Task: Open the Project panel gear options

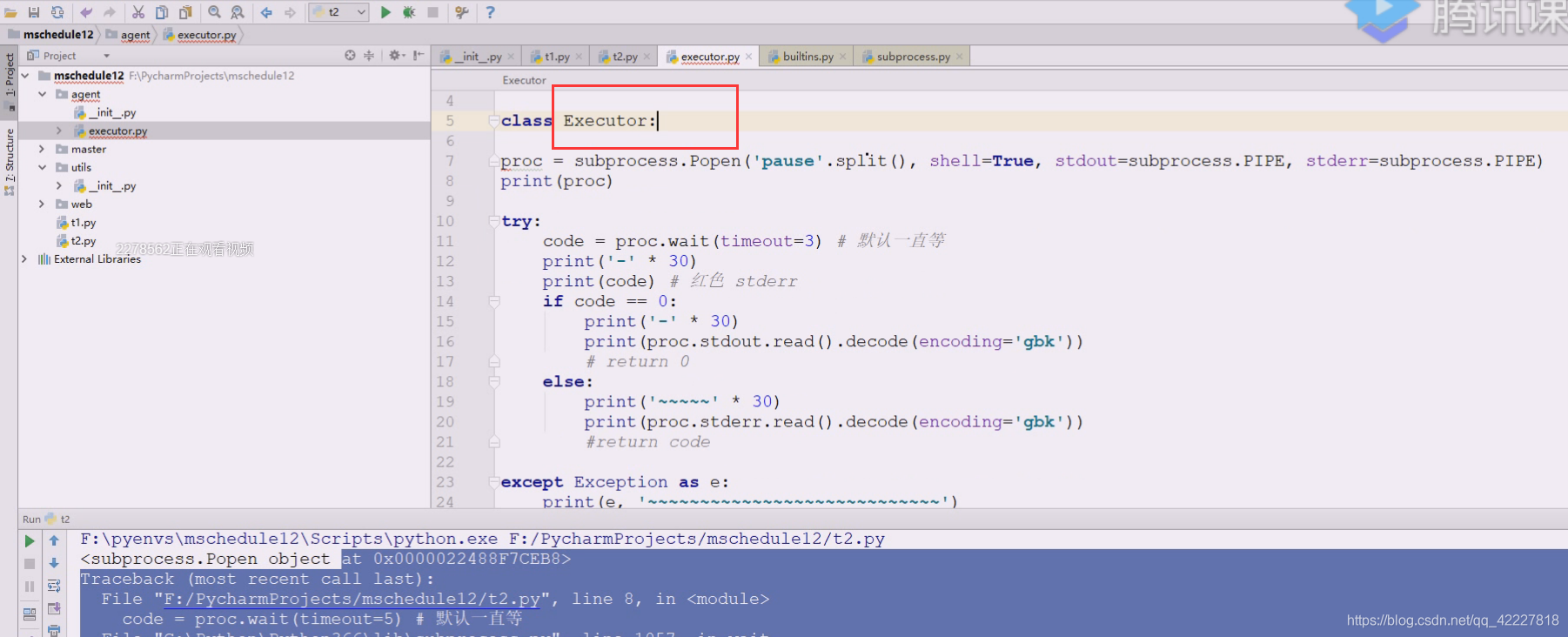Action: (x=396, y=55)
